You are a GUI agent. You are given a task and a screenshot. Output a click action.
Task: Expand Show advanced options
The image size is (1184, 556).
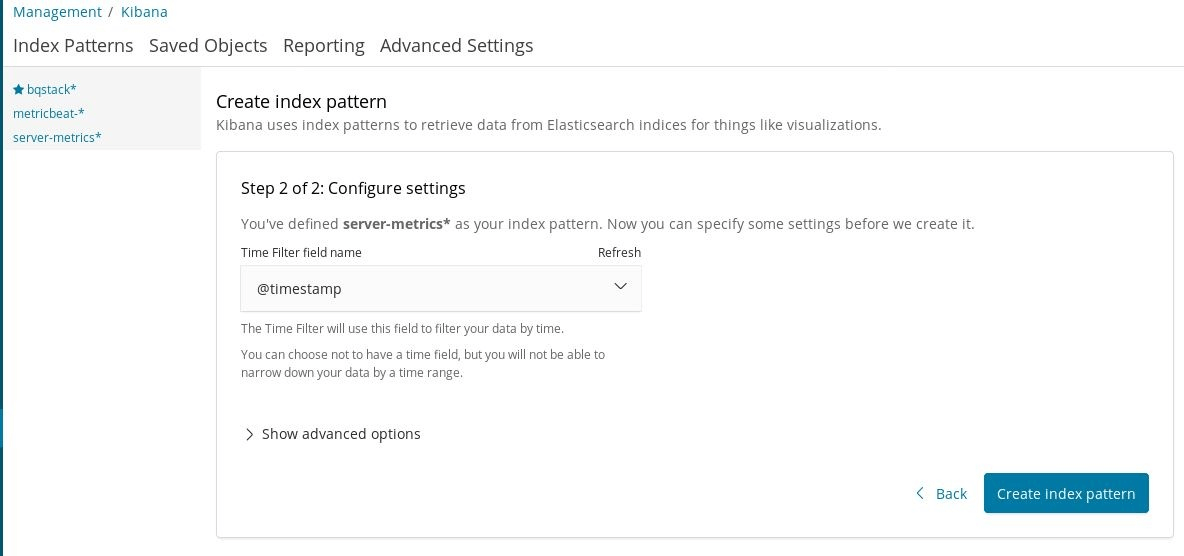pyautogui.click(x=340, y=434)
